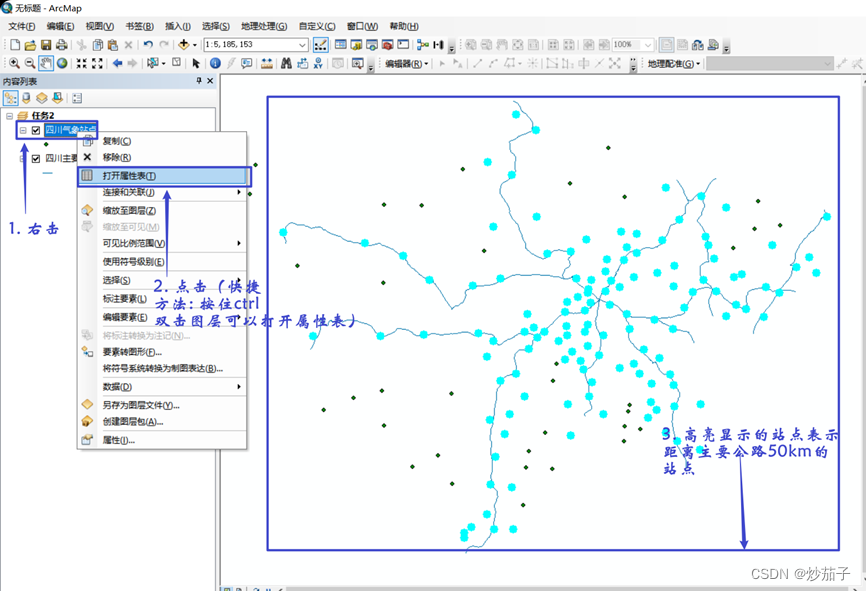Click the Fixed Zoom In icon
866x591 pixels.
pos(81,64)
